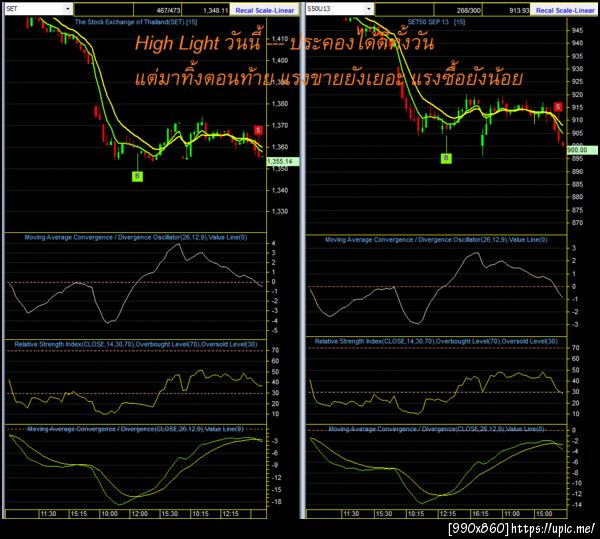Click the red S sell marker on SET chart
The image size is (600, 539).
point(258,130)
